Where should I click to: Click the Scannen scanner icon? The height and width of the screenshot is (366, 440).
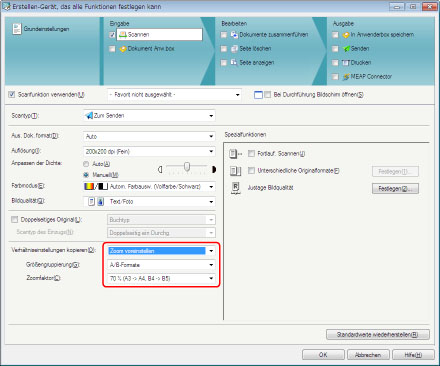123,34
